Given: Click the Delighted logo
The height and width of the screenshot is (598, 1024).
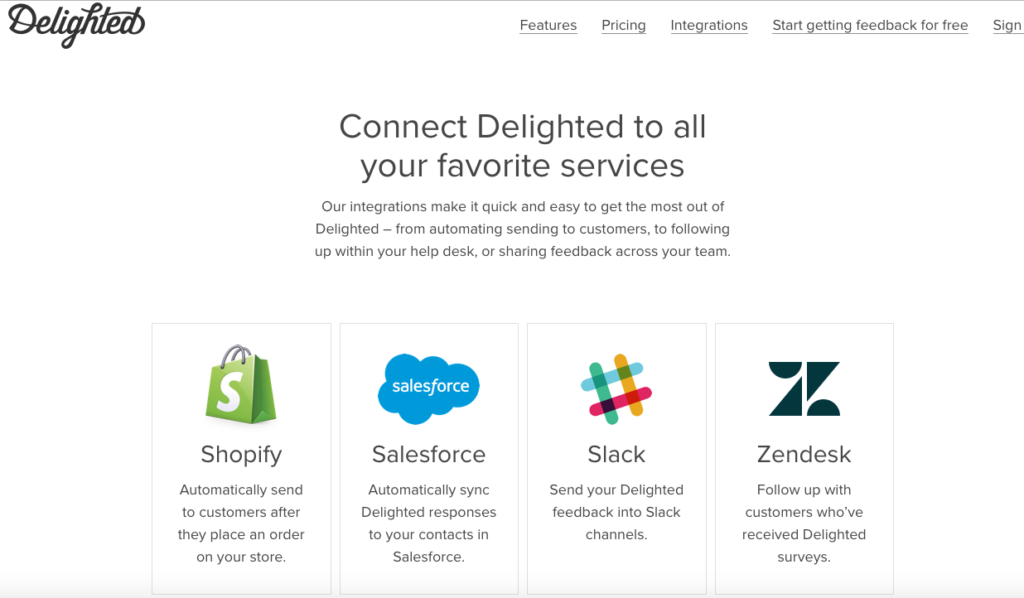Looking at the screenshot, I should [76, 25].
